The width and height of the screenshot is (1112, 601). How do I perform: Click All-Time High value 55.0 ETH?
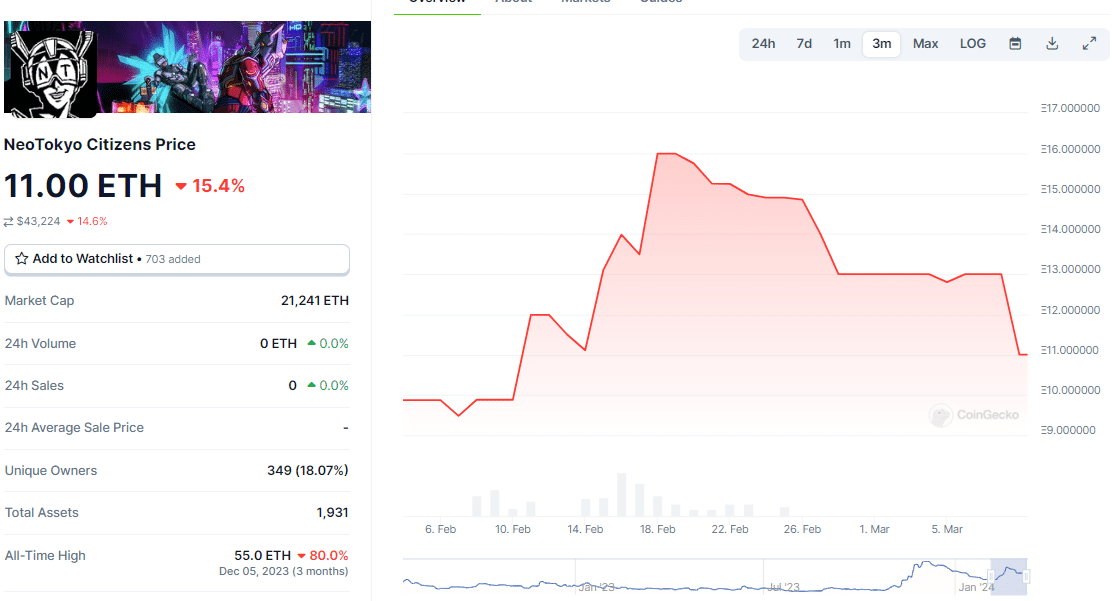click(262, 556)
